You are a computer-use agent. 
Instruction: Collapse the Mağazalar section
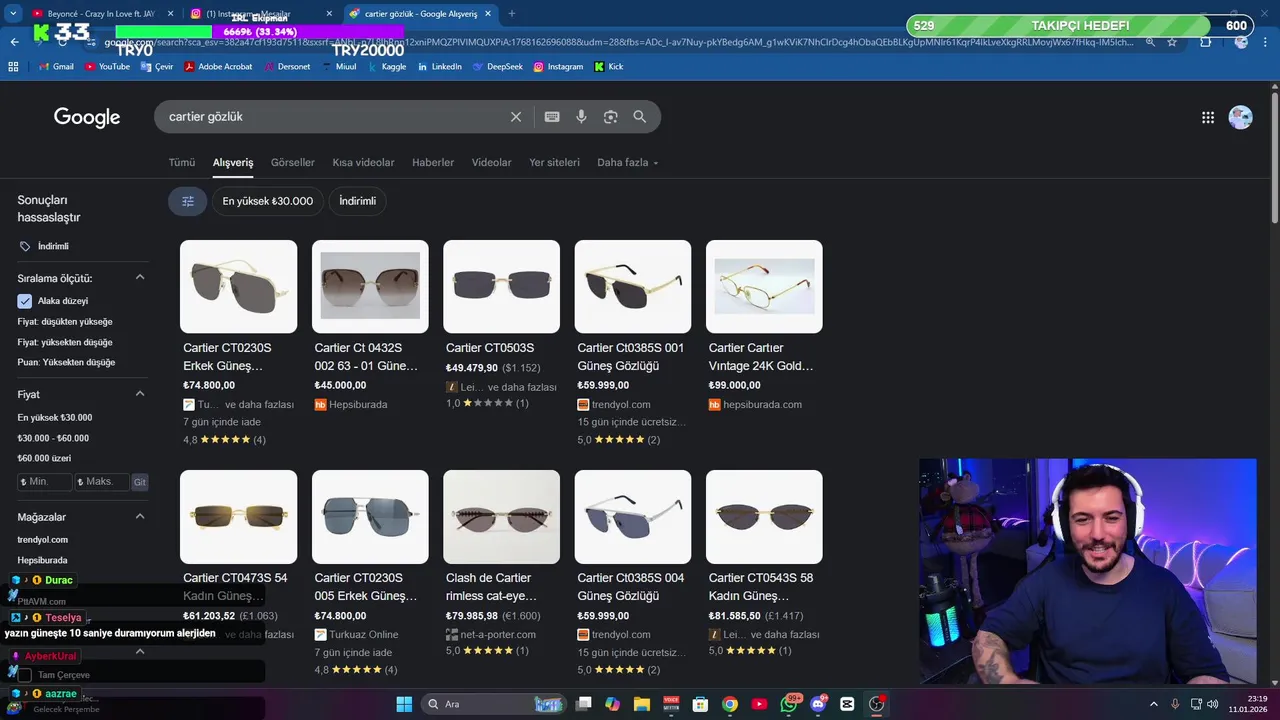(140, 516)
